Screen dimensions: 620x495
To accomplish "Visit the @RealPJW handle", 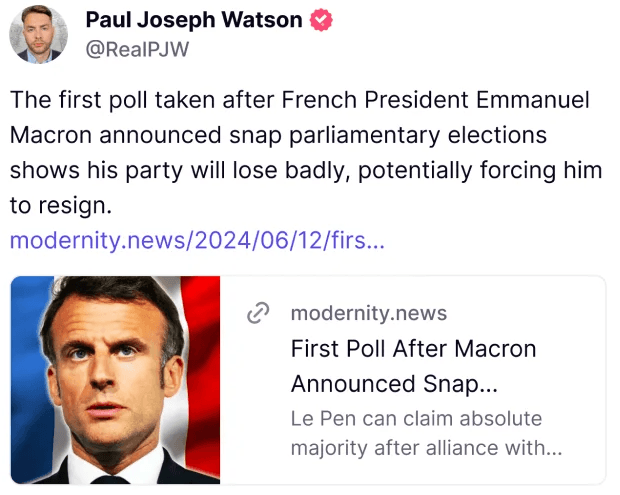I will (137, 49).
